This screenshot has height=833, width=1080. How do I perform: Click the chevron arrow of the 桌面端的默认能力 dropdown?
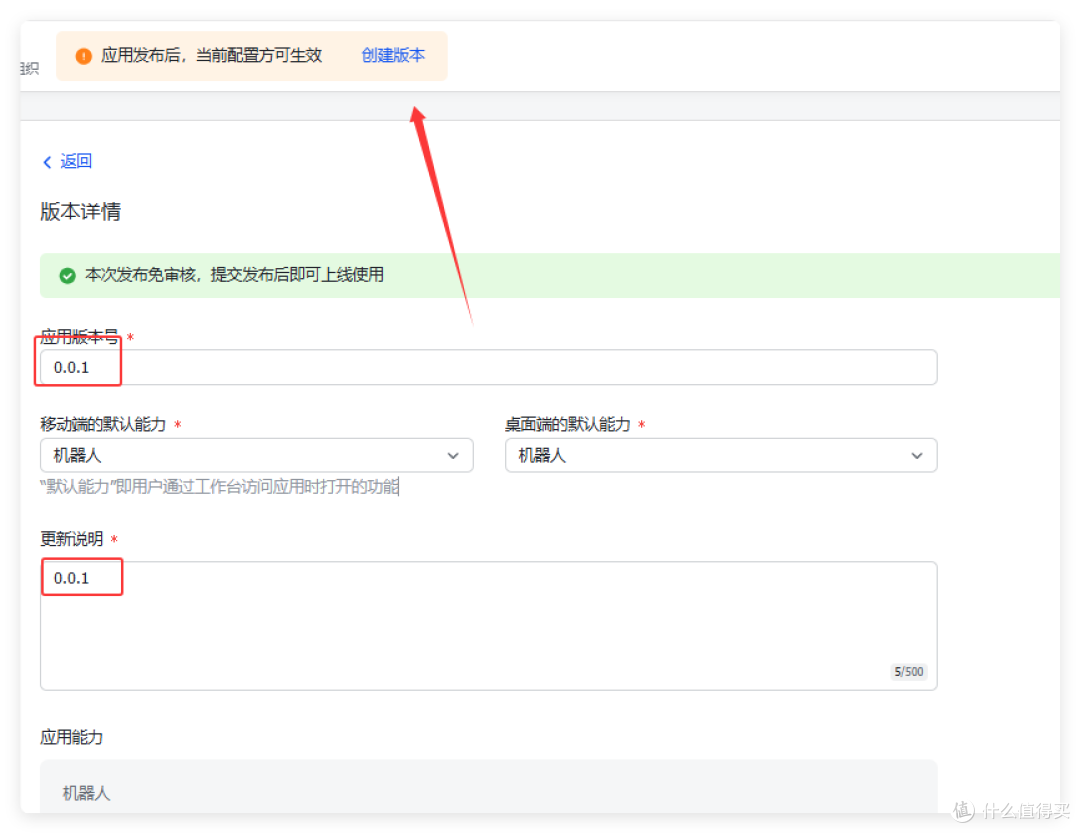click(917, 455)
